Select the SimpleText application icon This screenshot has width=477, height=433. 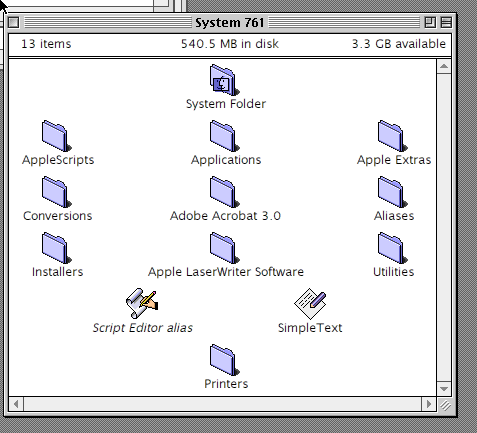pos(310,303)
